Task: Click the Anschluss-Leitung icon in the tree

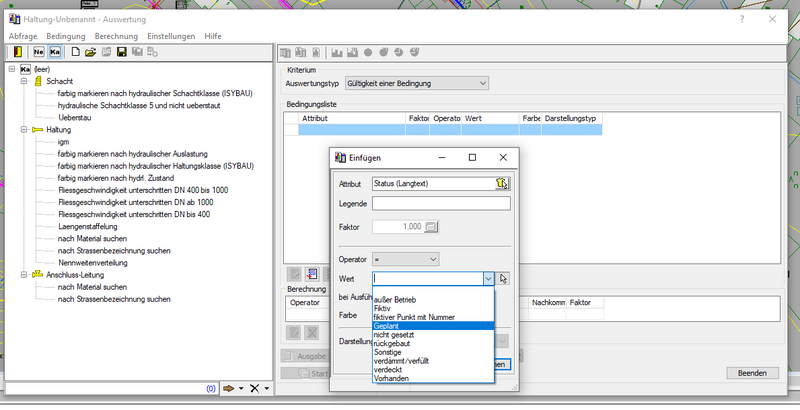Action: pos(37,274)
